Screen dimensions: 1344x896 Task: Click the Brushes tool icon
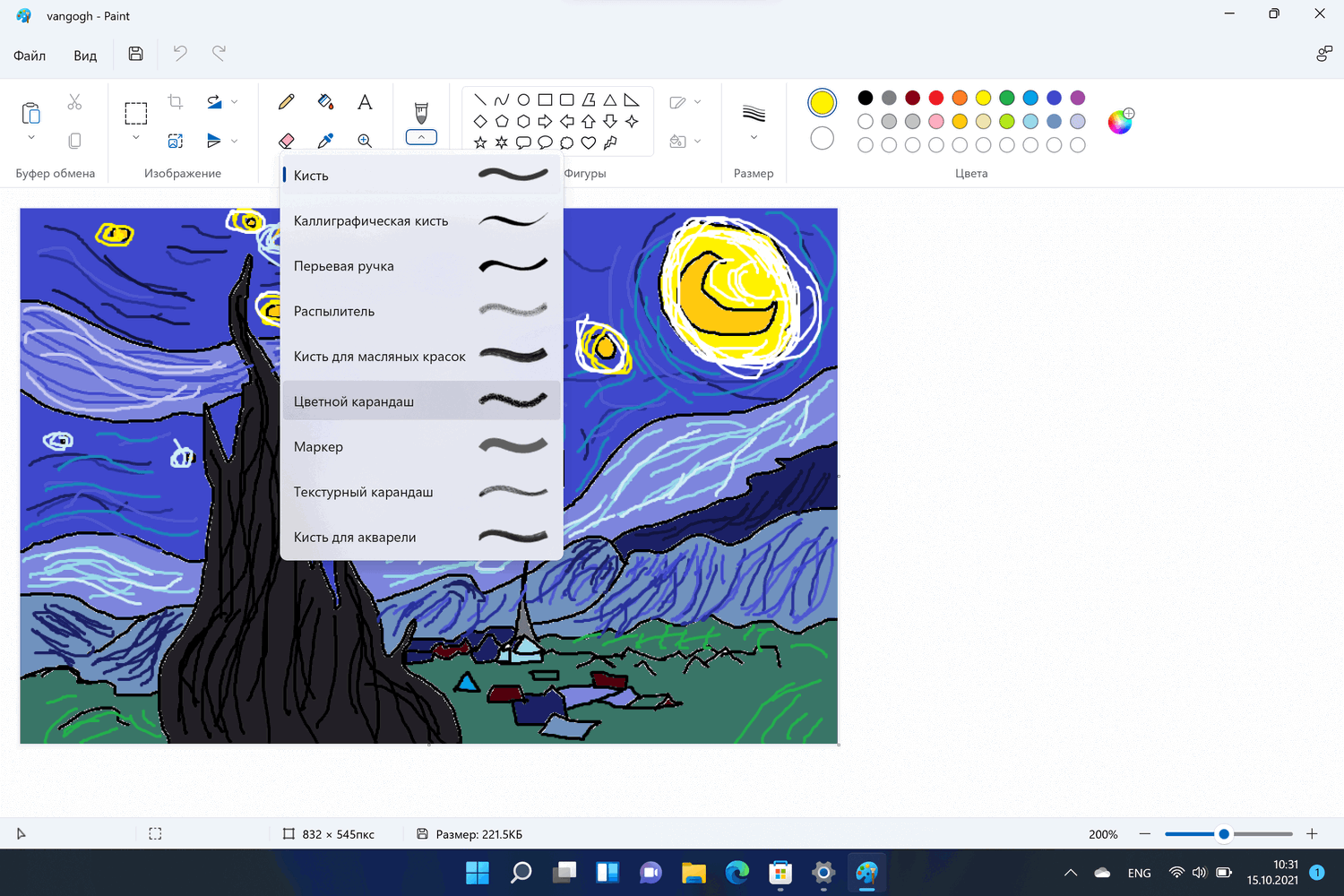pos(421,112)
